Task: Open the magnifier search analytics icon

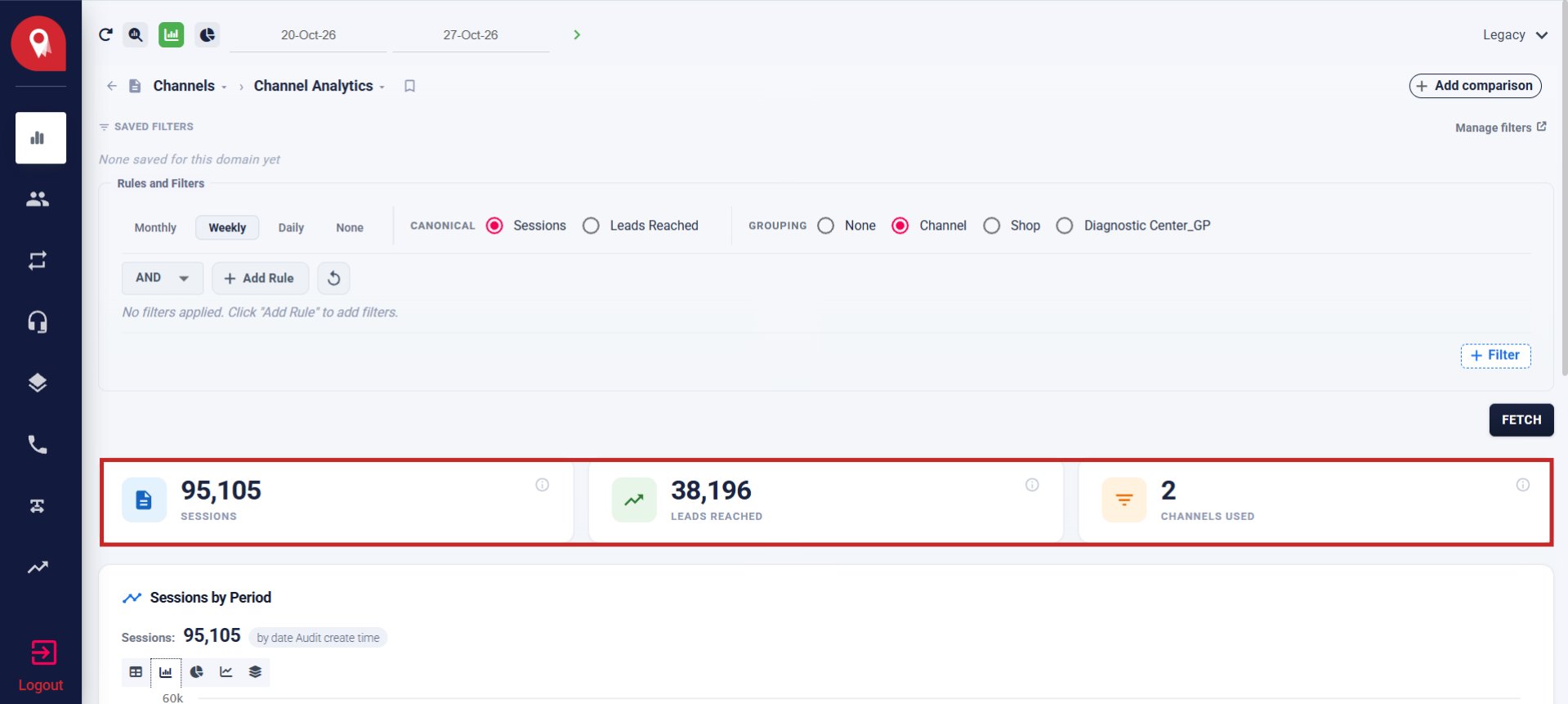Action: point(136,34)
